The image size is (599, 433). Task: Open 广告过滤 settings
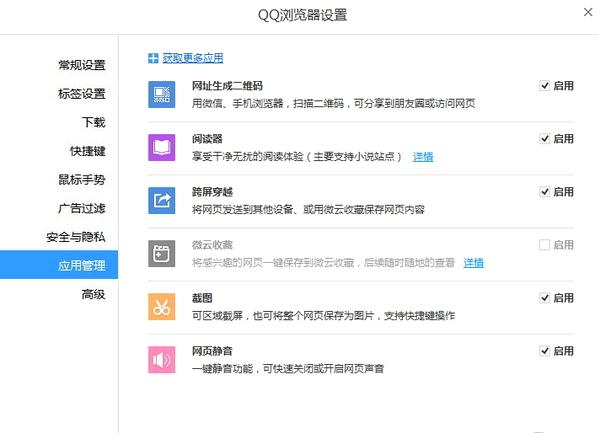[82, 208]
